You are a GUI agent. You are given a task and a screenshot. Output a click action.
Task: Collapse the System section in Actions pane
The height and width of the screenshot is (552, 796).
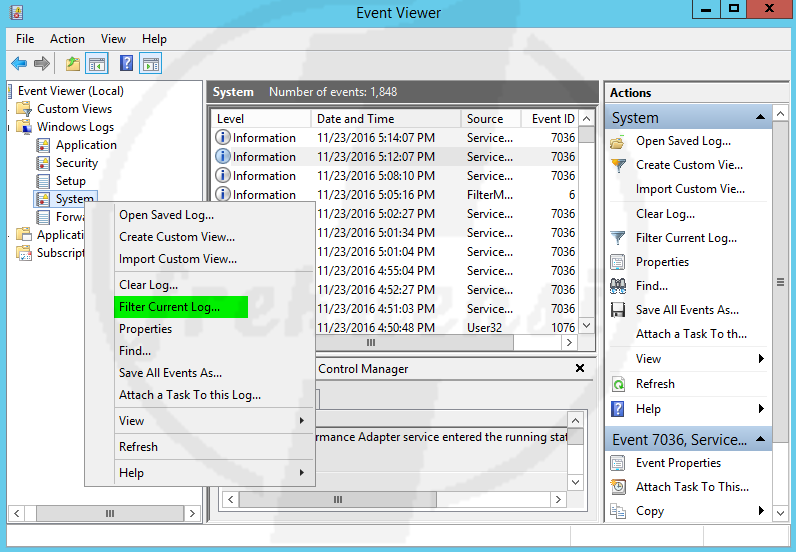(x=760, y=117)
